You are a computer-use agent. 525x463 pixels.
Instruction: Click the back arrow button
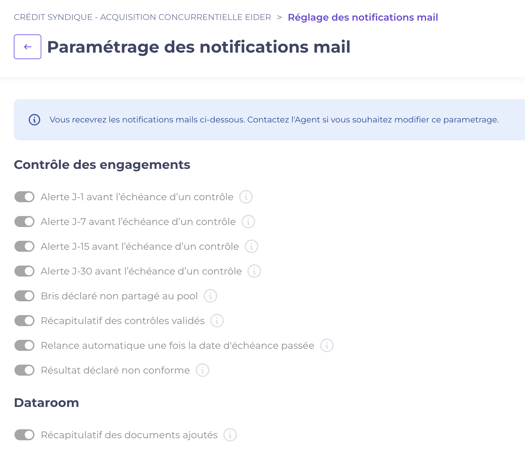tap(27, 47)
